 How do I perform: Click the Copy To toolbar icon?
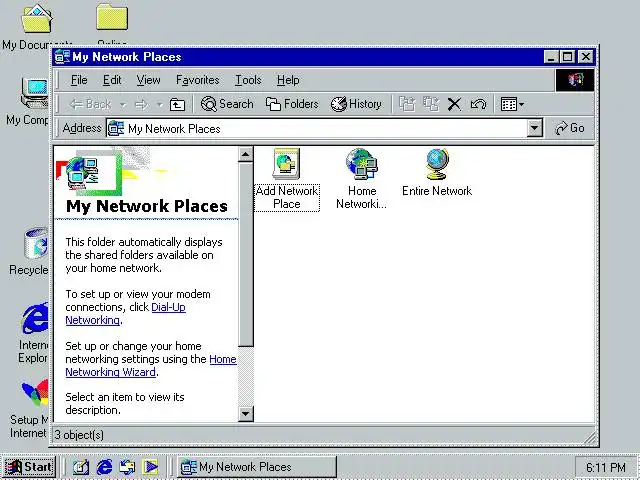click(431, 104)
